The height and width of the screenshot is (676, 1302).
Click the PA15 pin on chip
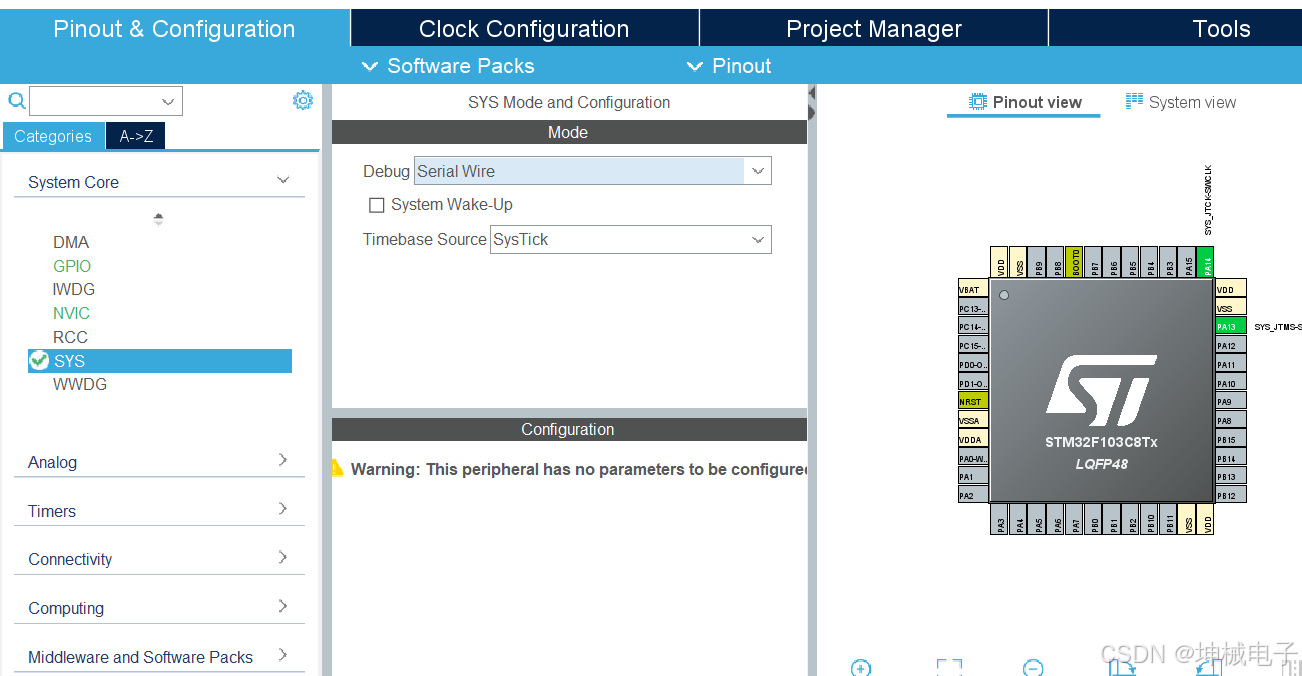pos(1188,263)
